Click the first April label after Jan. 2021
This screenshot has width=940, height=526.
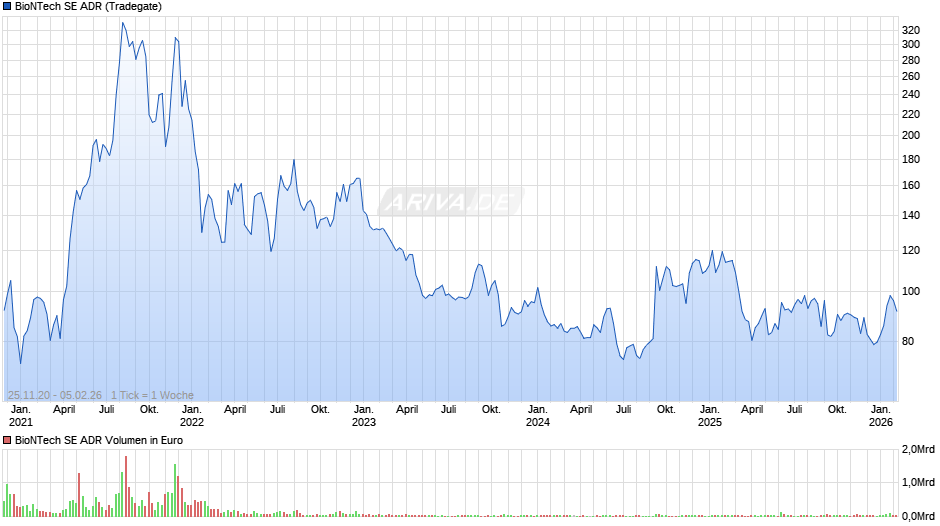pyautogui.click(x=64, y=410)
